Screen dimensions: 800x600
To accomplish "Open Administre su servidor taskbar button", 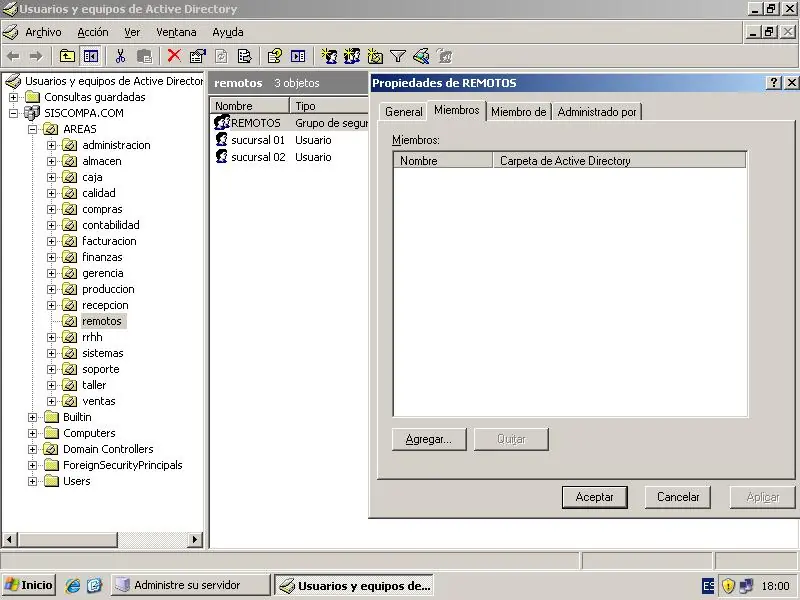I will [190, 585].
